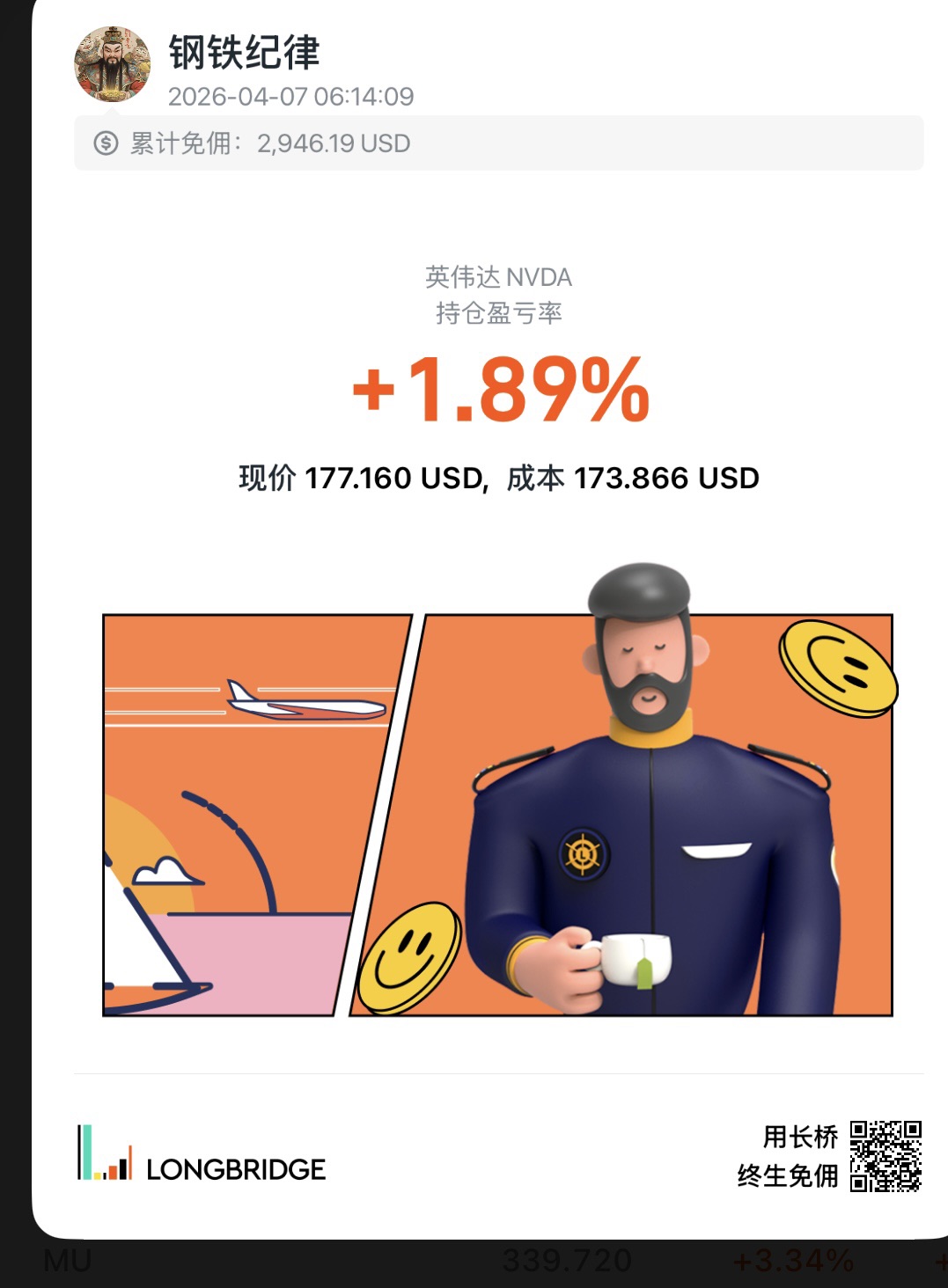Tap the QR code at bottom right
The height and width of the screenshot is (1288, 948).
point(886,1156)
